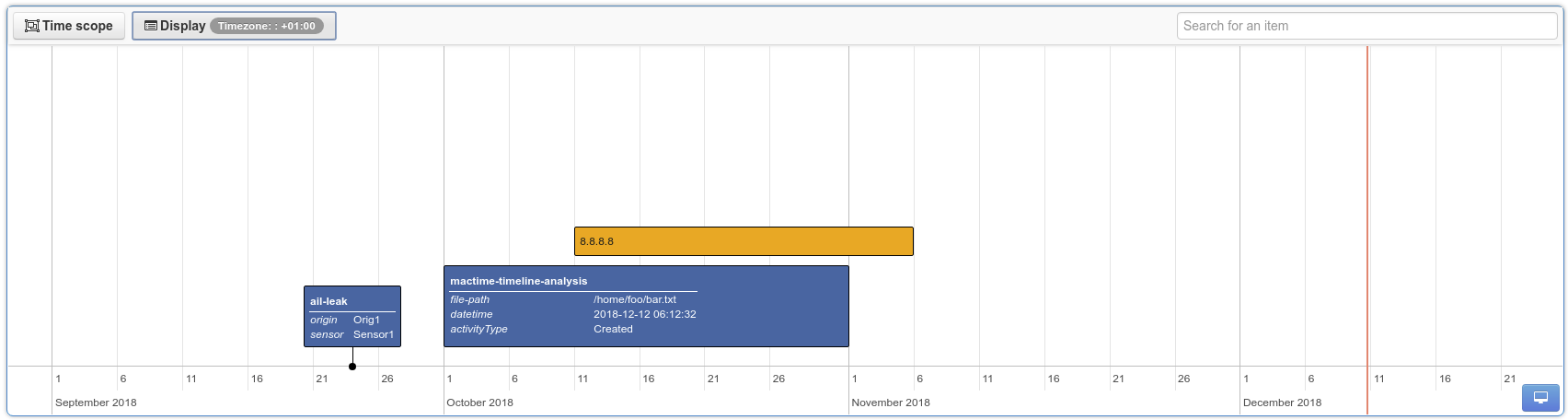This screenshot has height=420, width=1568.
Task: Click the Sensor1 value in ail-leak
Action: 373,334
